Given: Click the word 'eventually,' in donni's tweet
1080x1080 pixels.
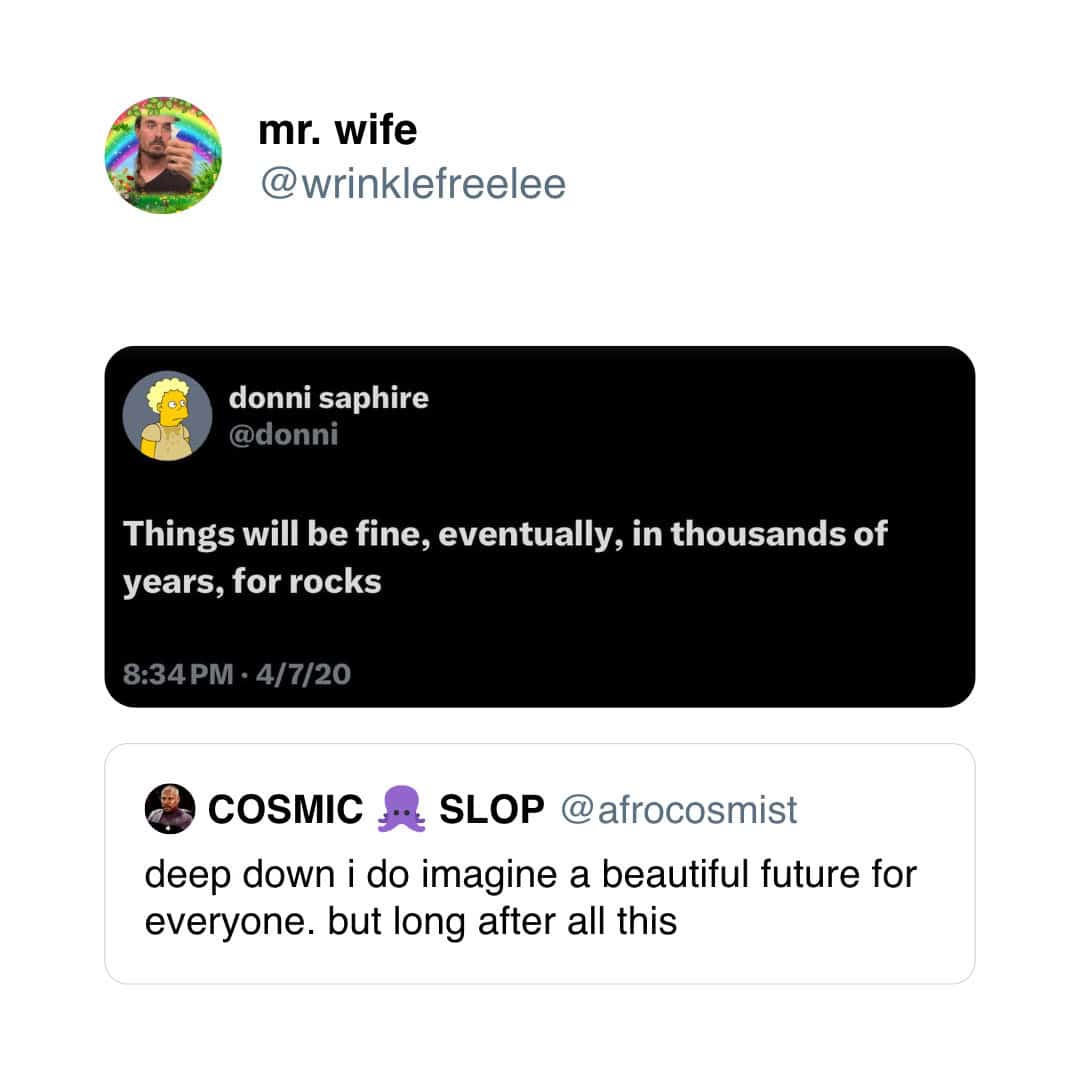Looking at the screenshot, I should 530,535.
